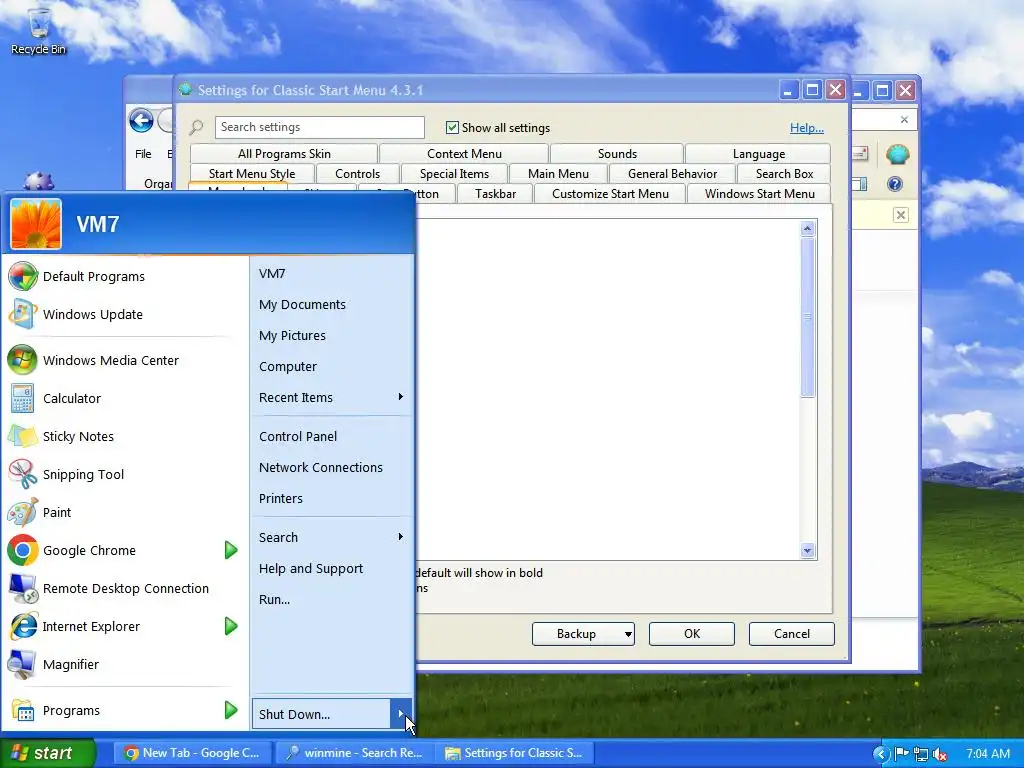Click the Start button

48,753
